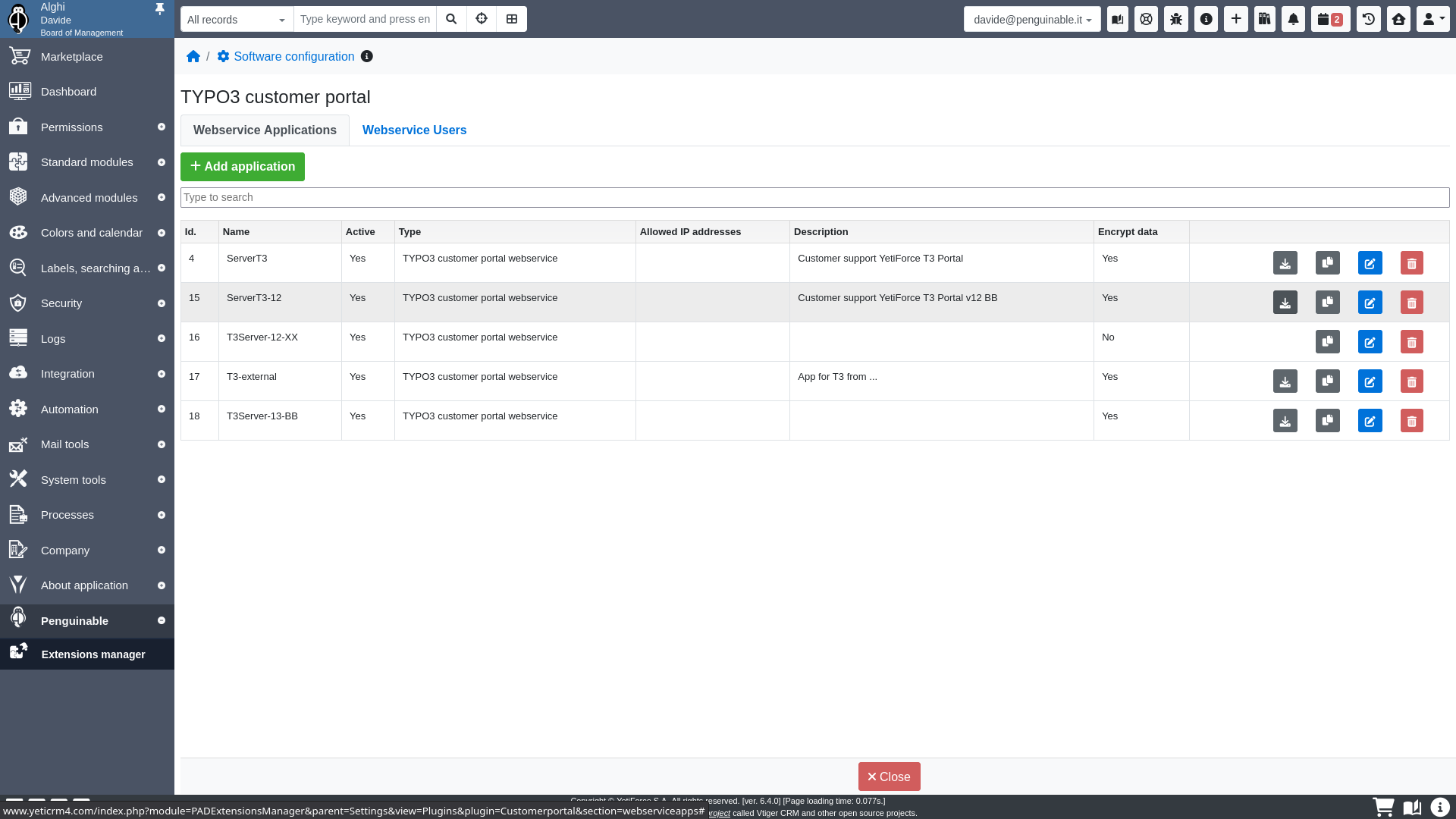Open the recent history clock icon
The height and width of the screenshot is (819, 1456).
click(1369, 19)
